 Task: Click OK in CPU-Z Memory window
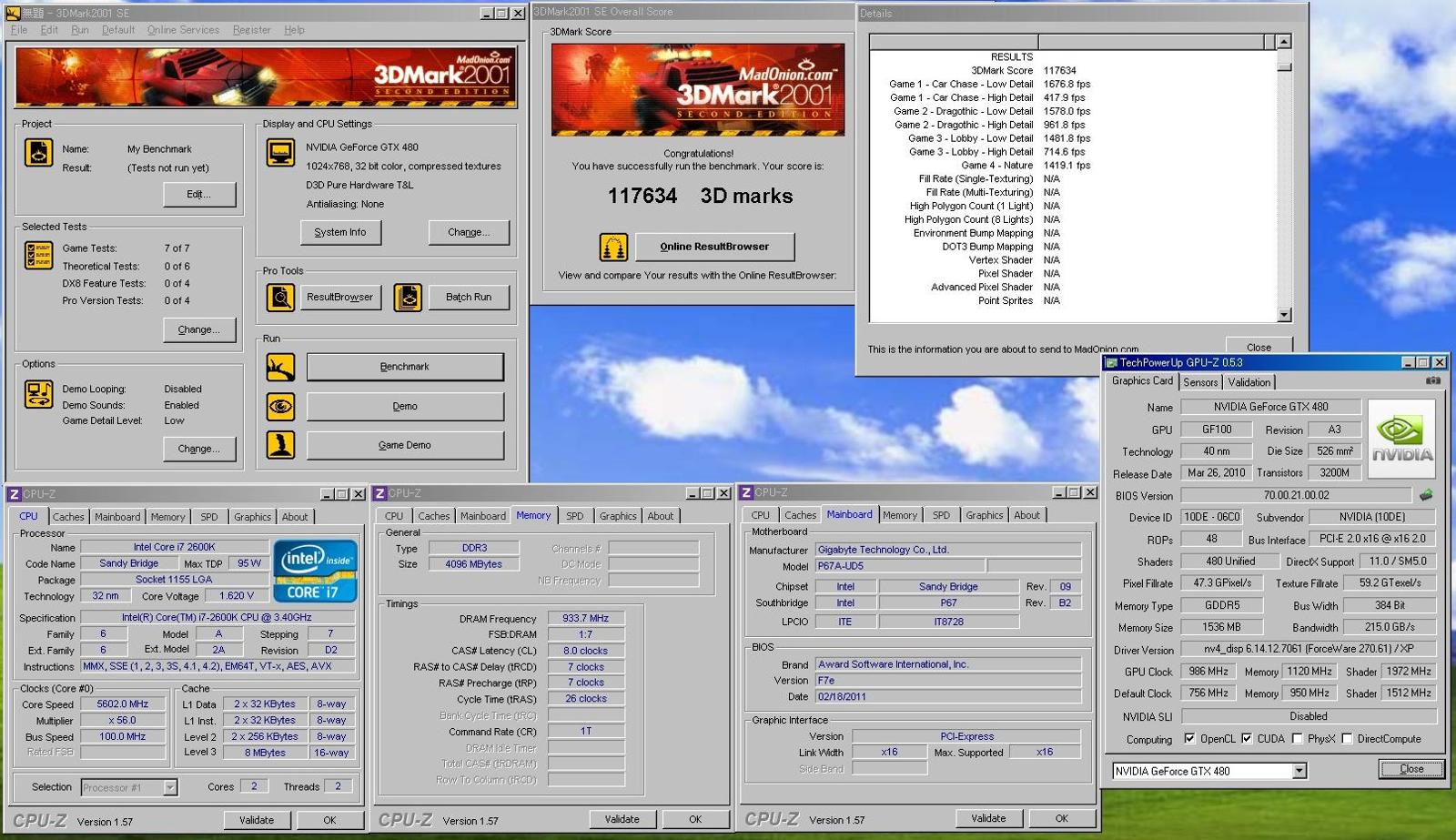[695, 819]
